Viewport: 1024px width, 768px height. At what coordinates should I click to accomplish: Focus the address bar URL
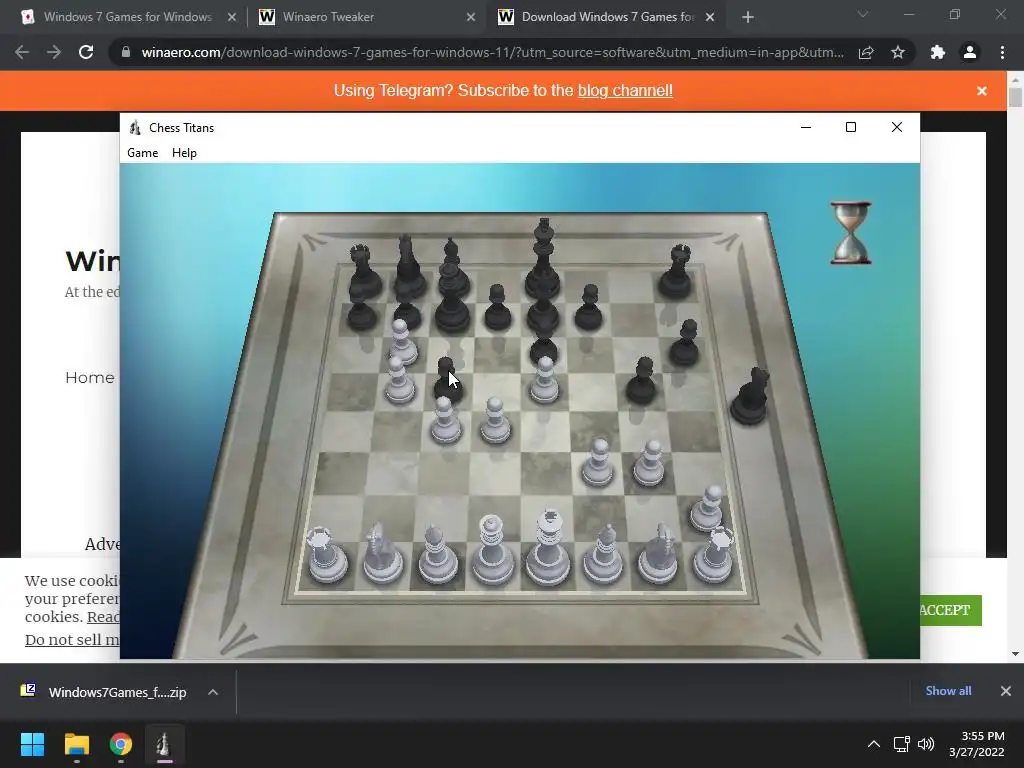pyautogui.click(x=492, y=52)
